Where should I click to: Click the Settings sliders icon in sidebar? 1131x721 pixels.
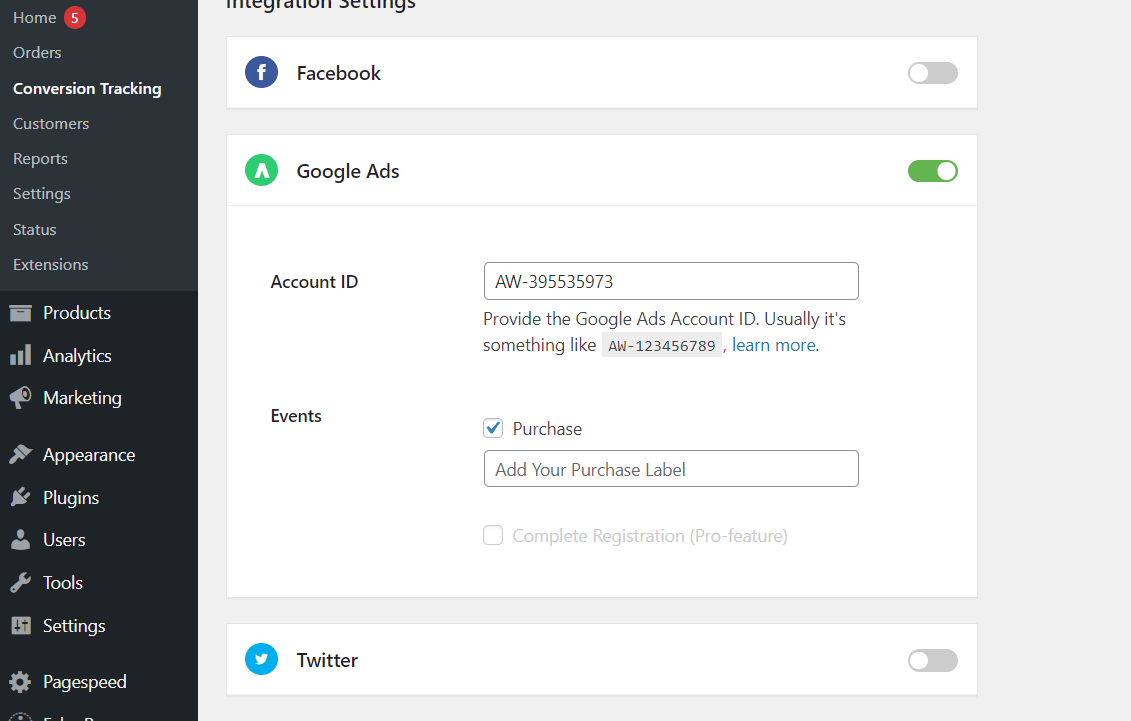(x=20, y=625)
